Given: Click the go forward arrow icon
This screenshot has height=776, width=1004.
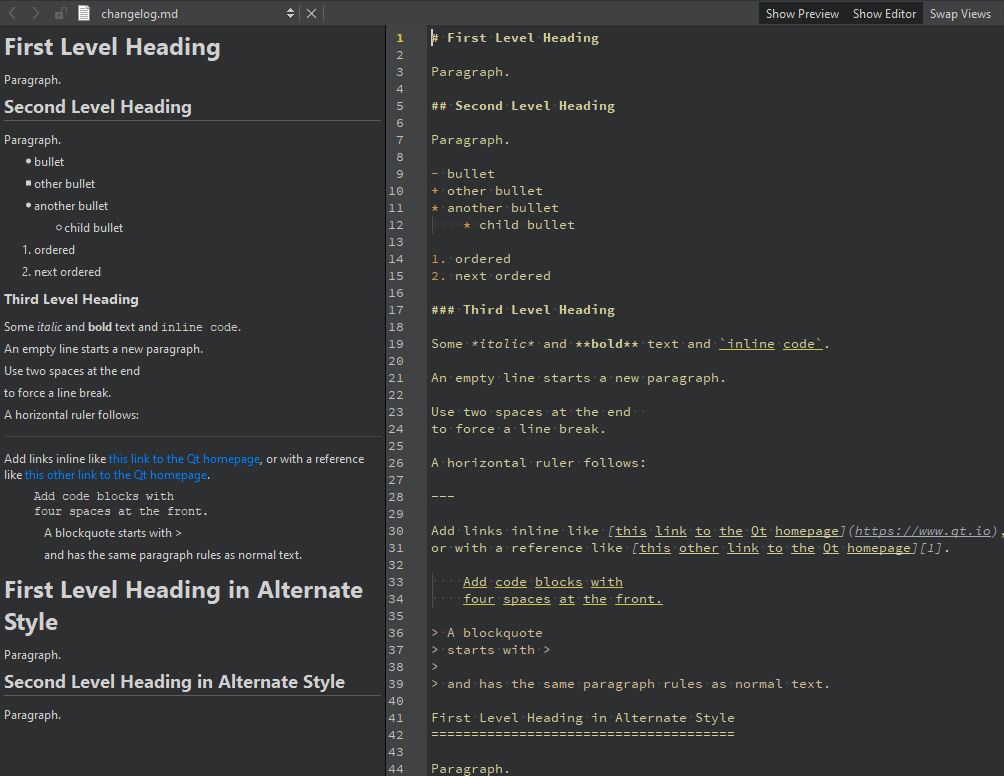Looking at the screenshot, I should [36, 13].
